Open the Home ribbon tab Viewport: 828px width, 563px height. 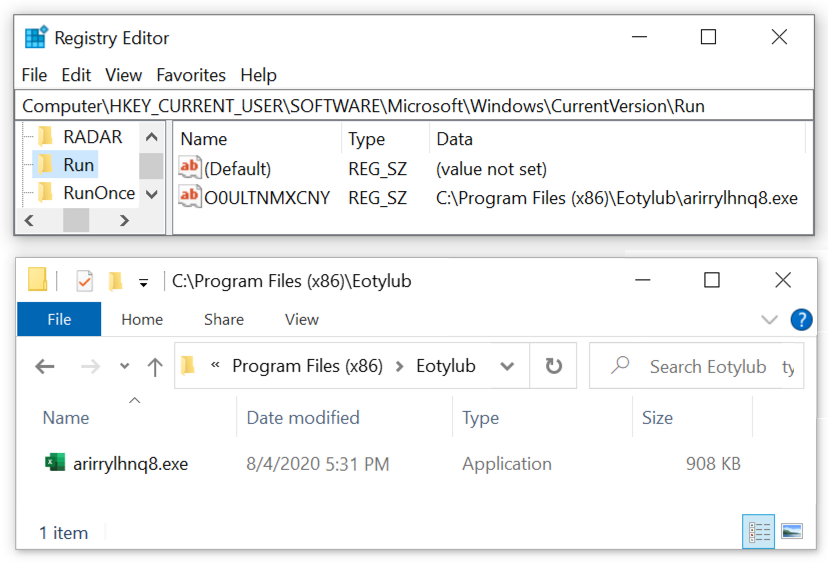142,319
